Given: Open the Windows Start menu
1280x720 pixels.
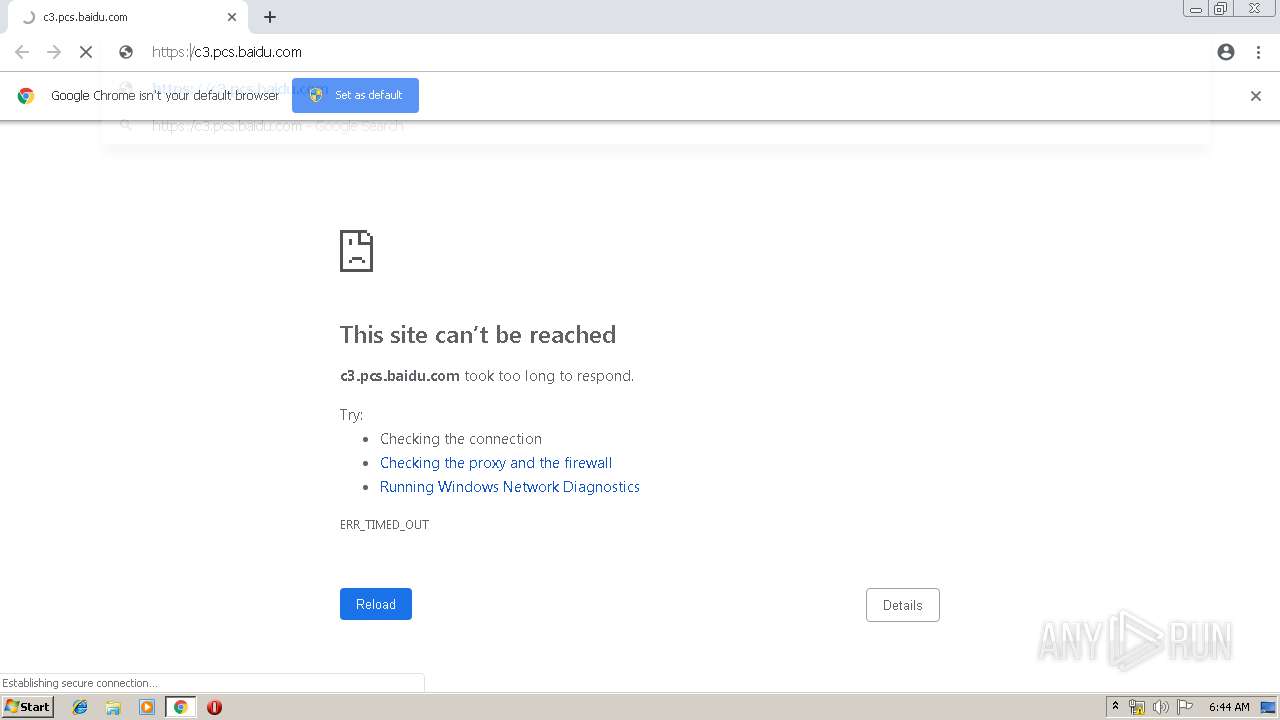Looking at the screenshot, I should [27, 707].
